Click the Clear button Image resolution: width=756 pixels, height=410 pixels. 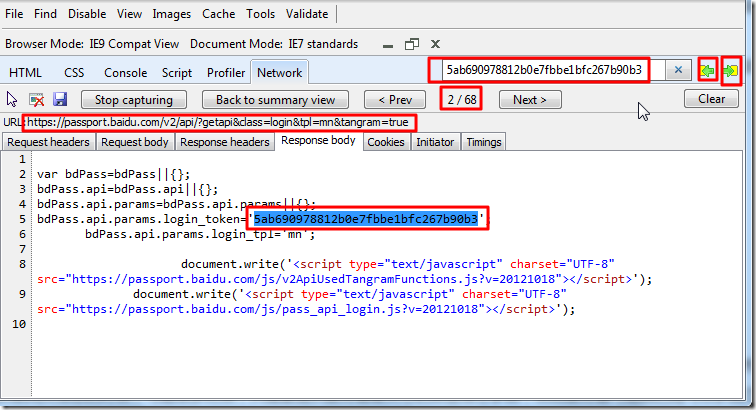click(711, 99)
